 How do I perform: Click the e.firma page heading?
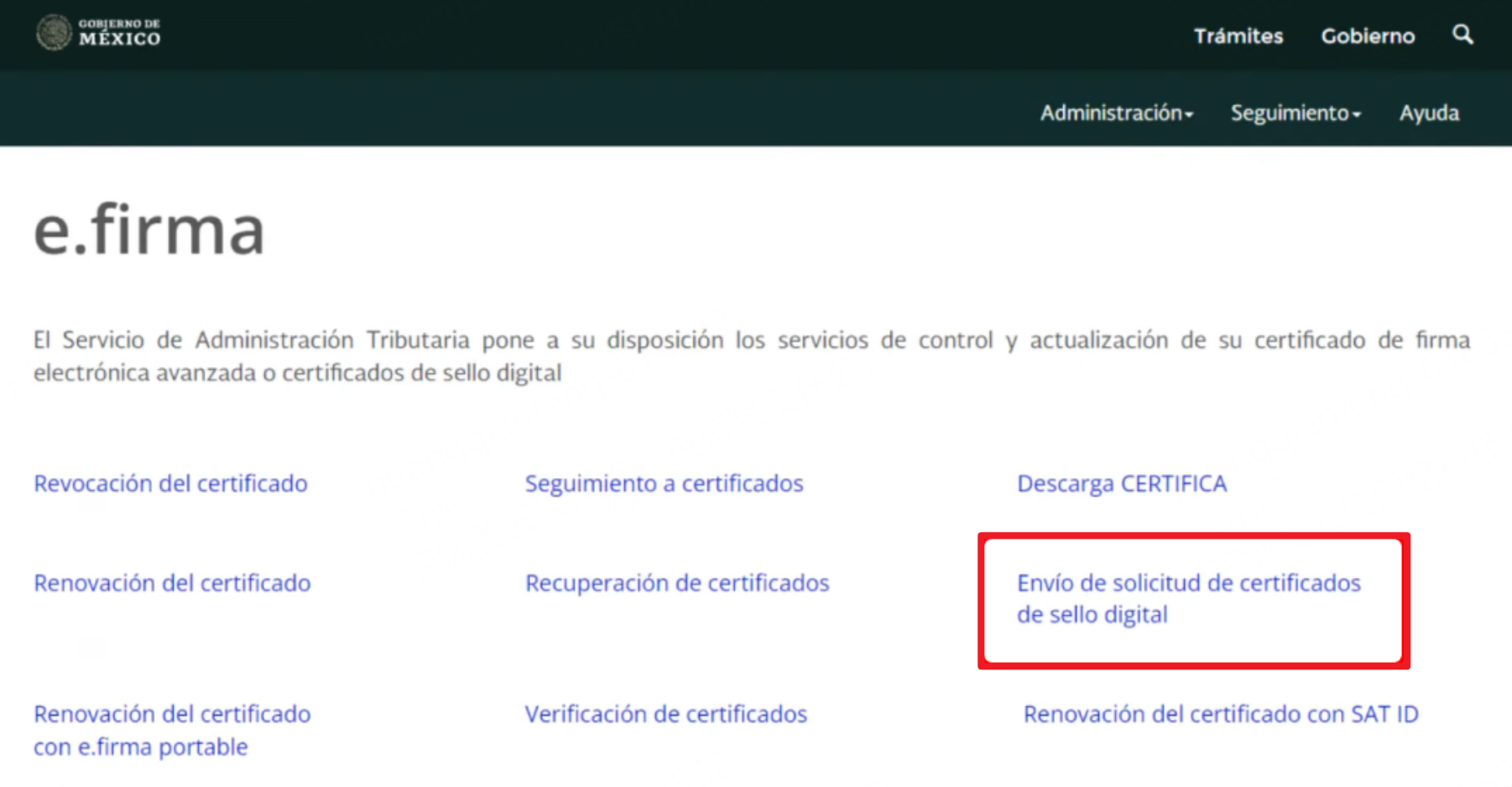[x=149, y=229]
